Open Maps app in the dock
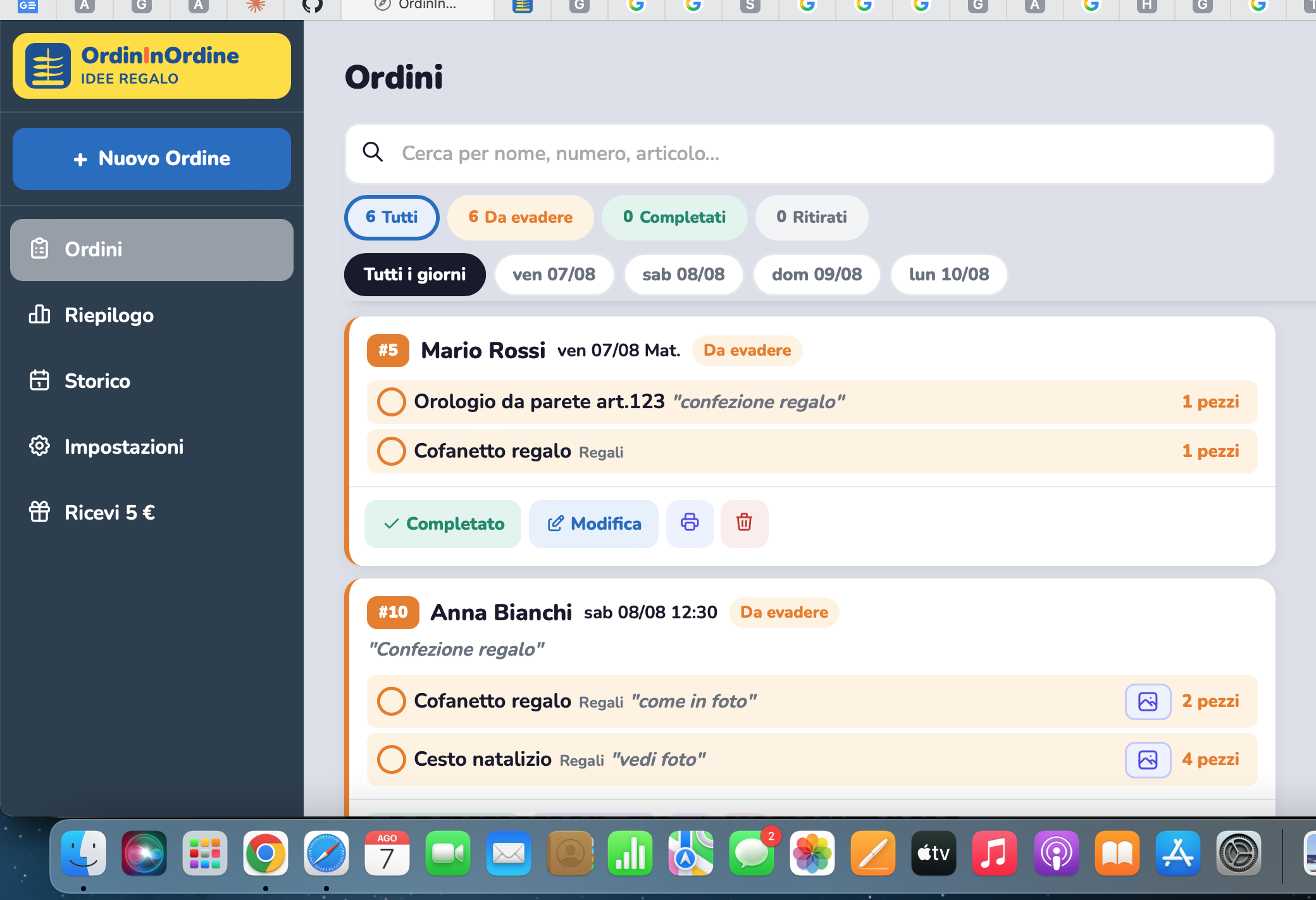Viewport: 1316px width, 900px height. click(x=691, y=853)
